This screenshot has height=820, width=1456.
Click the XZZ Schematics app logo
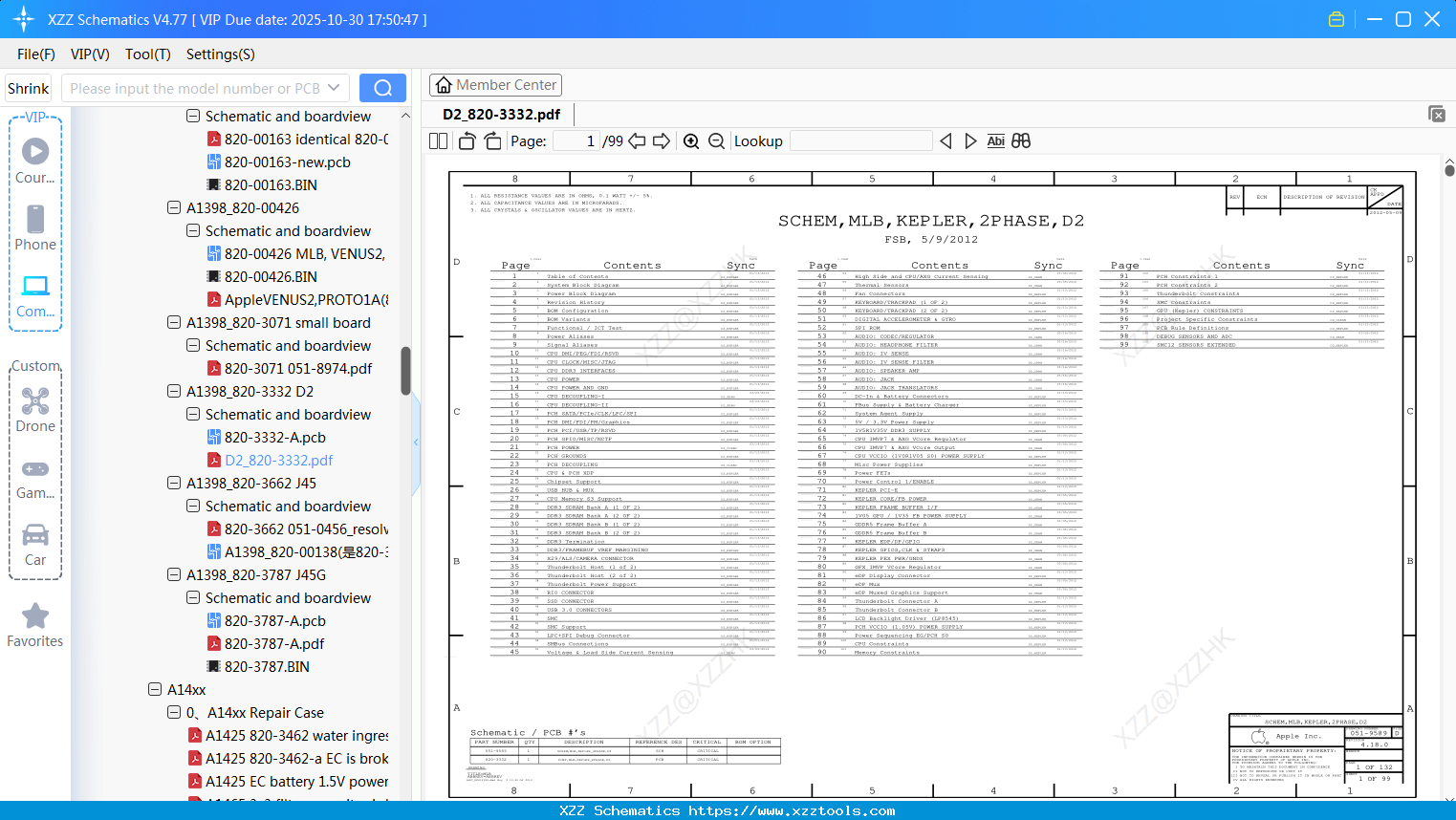point(24,19)
